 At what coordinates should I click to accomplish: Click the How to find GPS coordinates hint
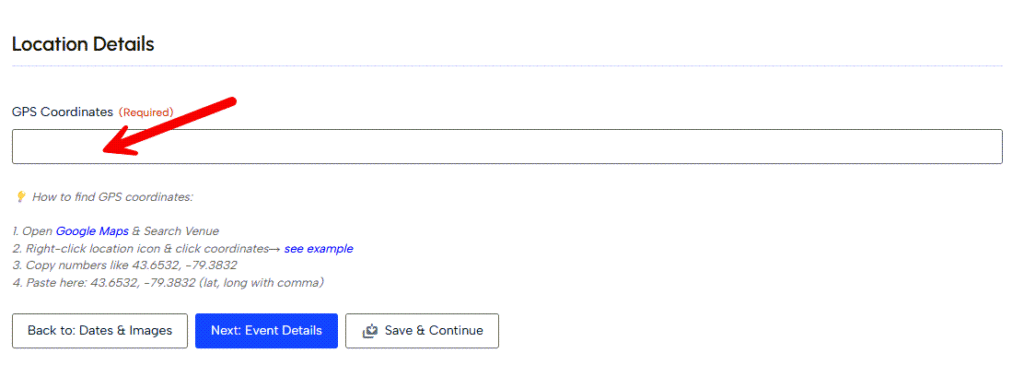[x=113, y=197]
